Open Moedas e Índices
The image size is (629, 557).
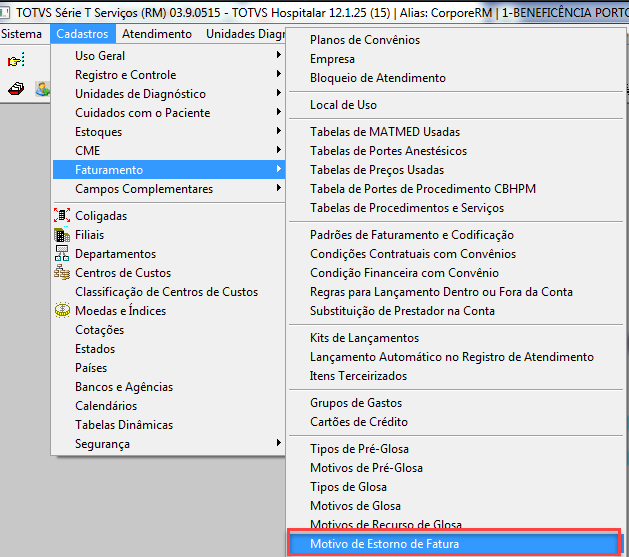pos(168,311)
